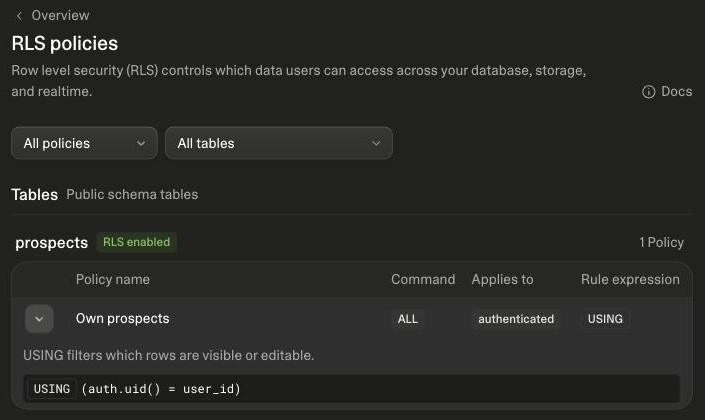
Task: Click the Public schema tables label
Action: [x=132, y=194]
